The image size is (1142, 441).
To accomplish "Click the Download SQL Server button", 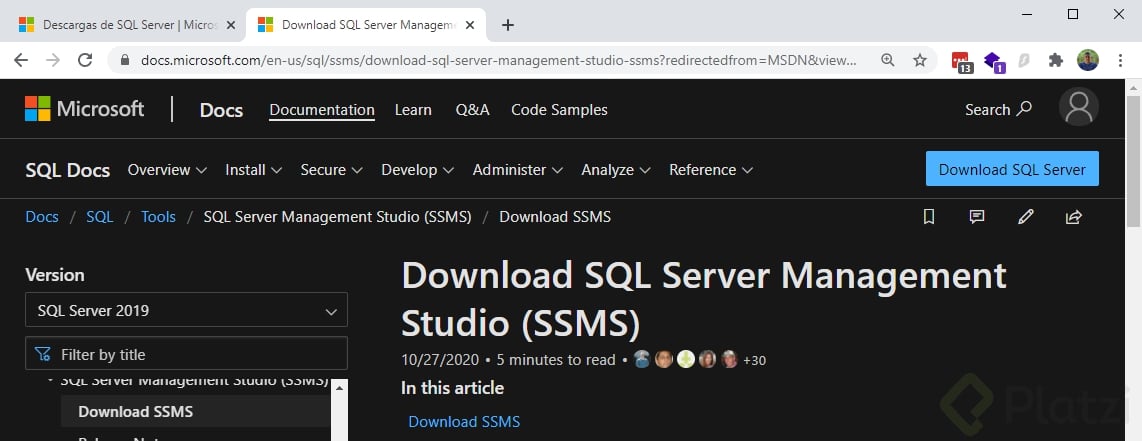I will click(x=1012, y=169).
